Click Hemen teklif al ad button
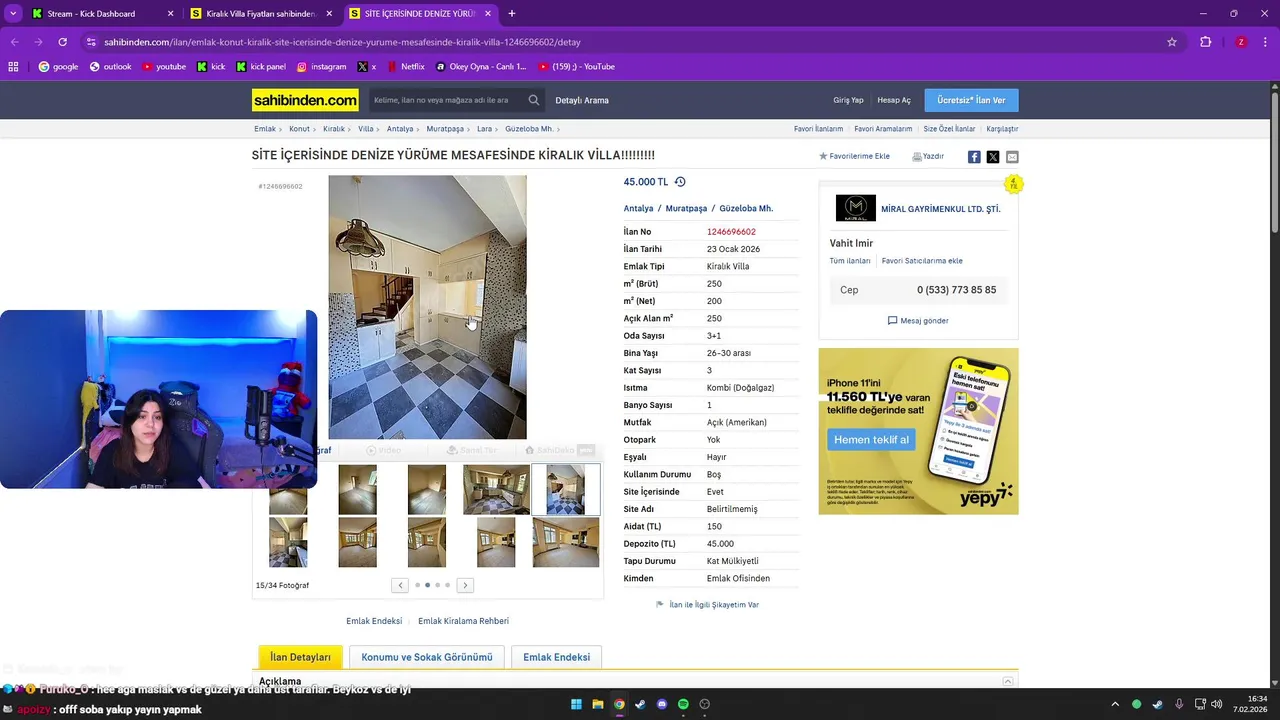The width and height of the screenshot is (1280, 720). click(871, 440)
